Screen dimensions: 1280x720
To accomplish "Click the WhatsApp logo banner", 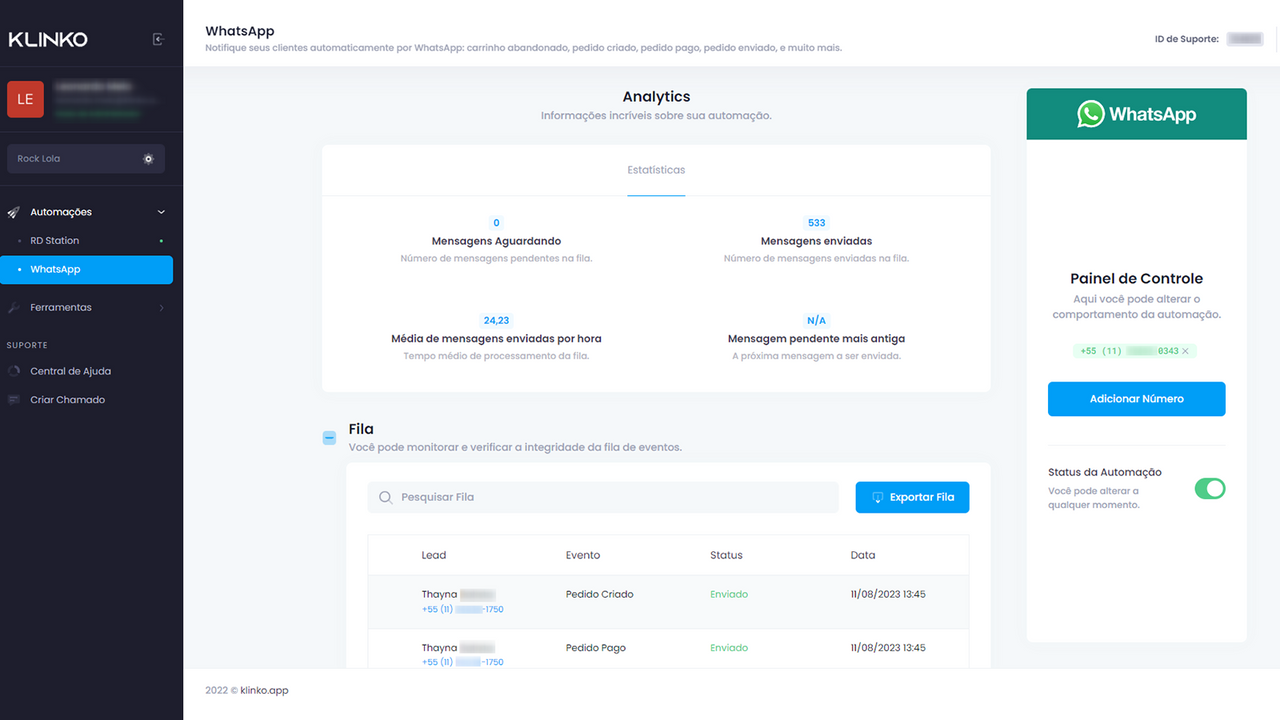I will tap(1136, 114).
